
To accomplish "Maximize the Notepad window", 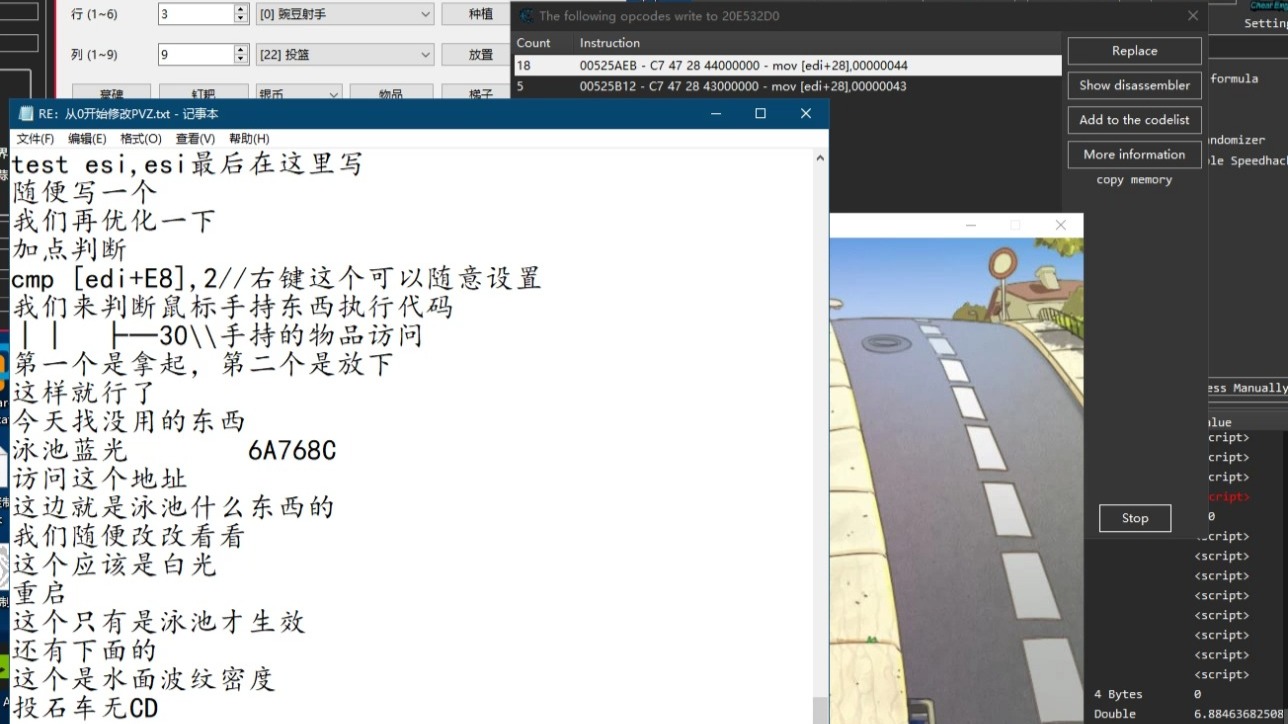I will pyautogui.click(x=760, y=114).
